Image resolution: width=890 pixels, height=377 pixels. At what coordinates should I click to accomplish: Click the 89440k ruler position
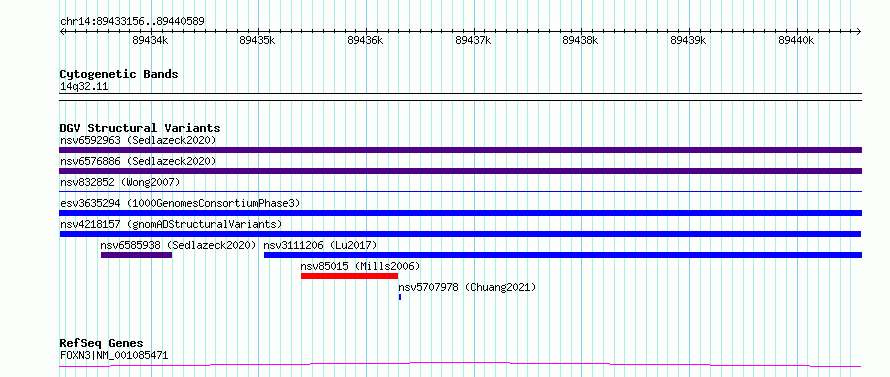tap(796, 40)
